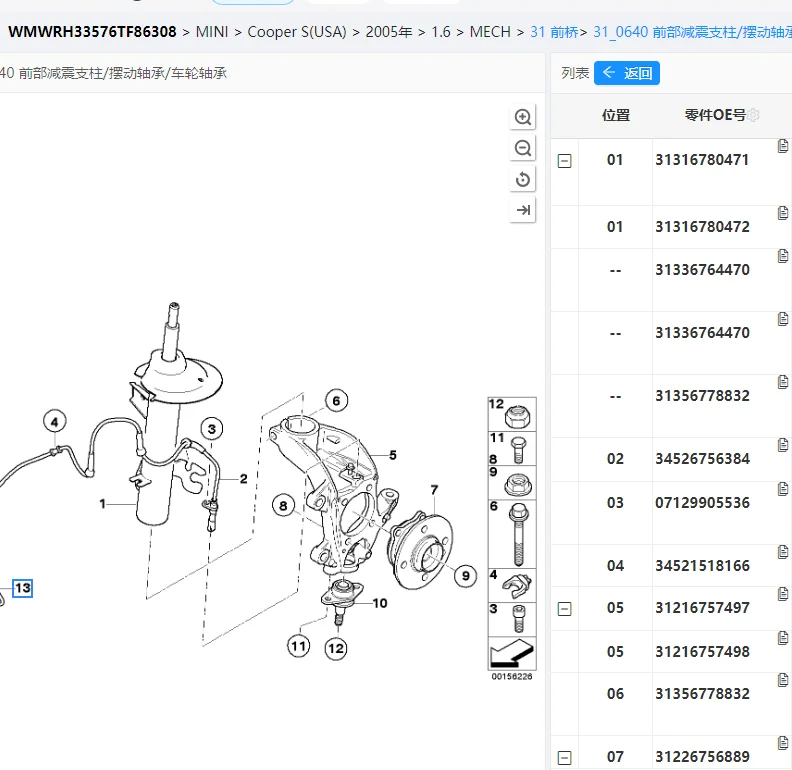The width and height of the screenshot is (792, 770).
Task: Select part number 31216757497
Action: click(x=702, y=608)
